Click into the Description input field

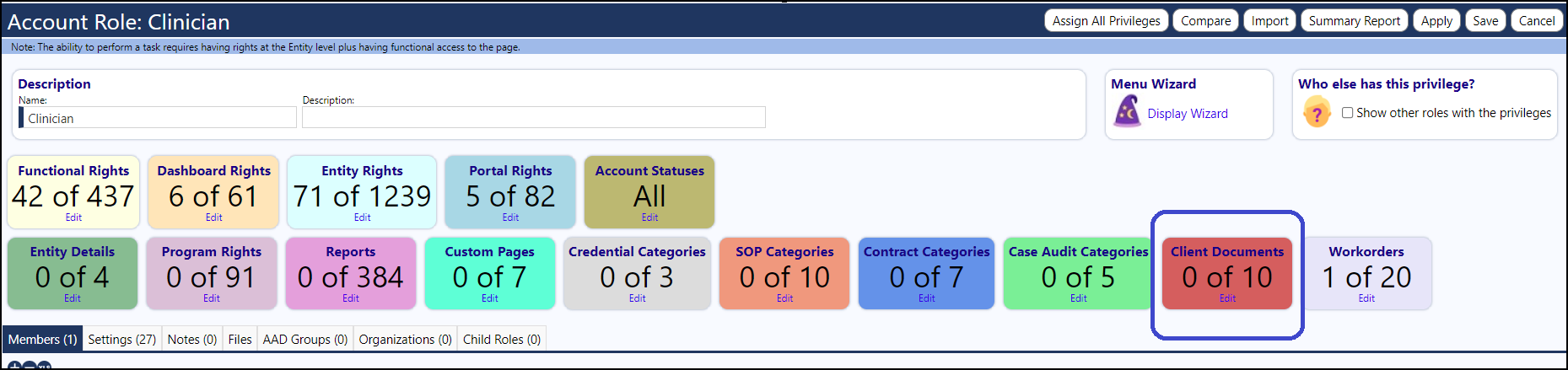[534, 117]
